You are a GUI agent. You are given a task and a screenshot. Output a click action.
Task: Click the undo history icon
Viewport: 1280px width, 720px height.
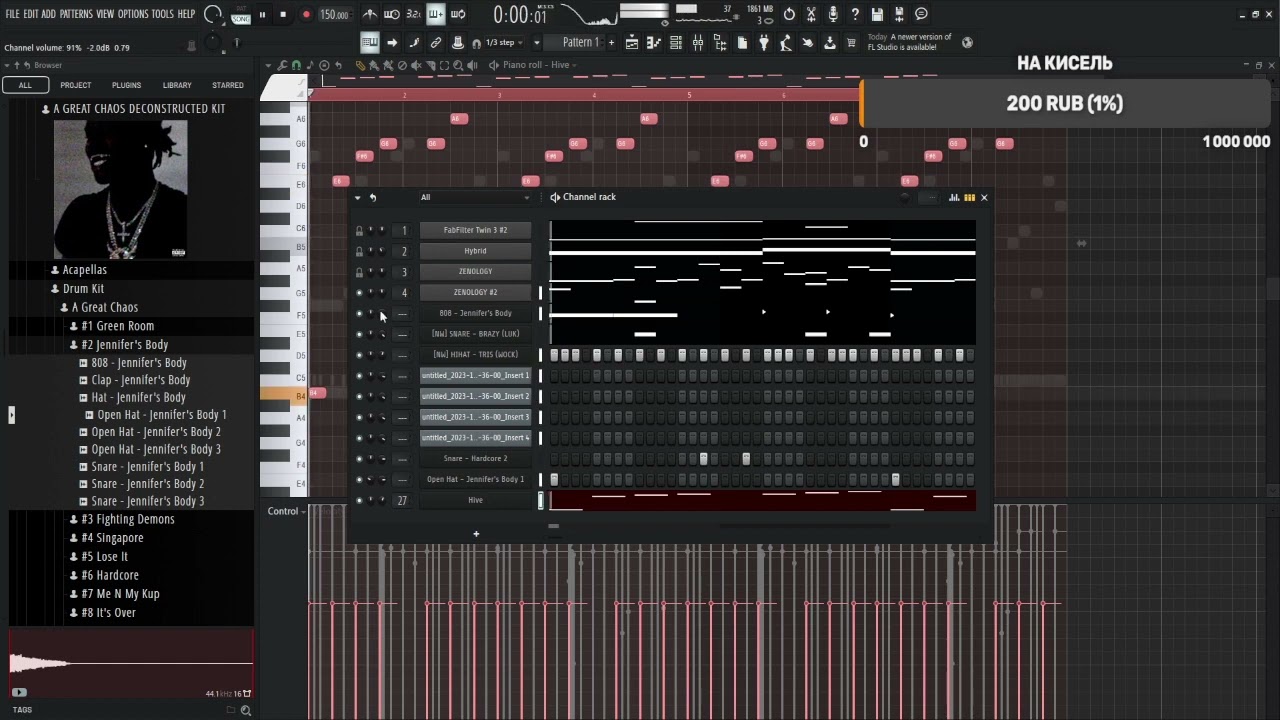[x=789, y=14]
